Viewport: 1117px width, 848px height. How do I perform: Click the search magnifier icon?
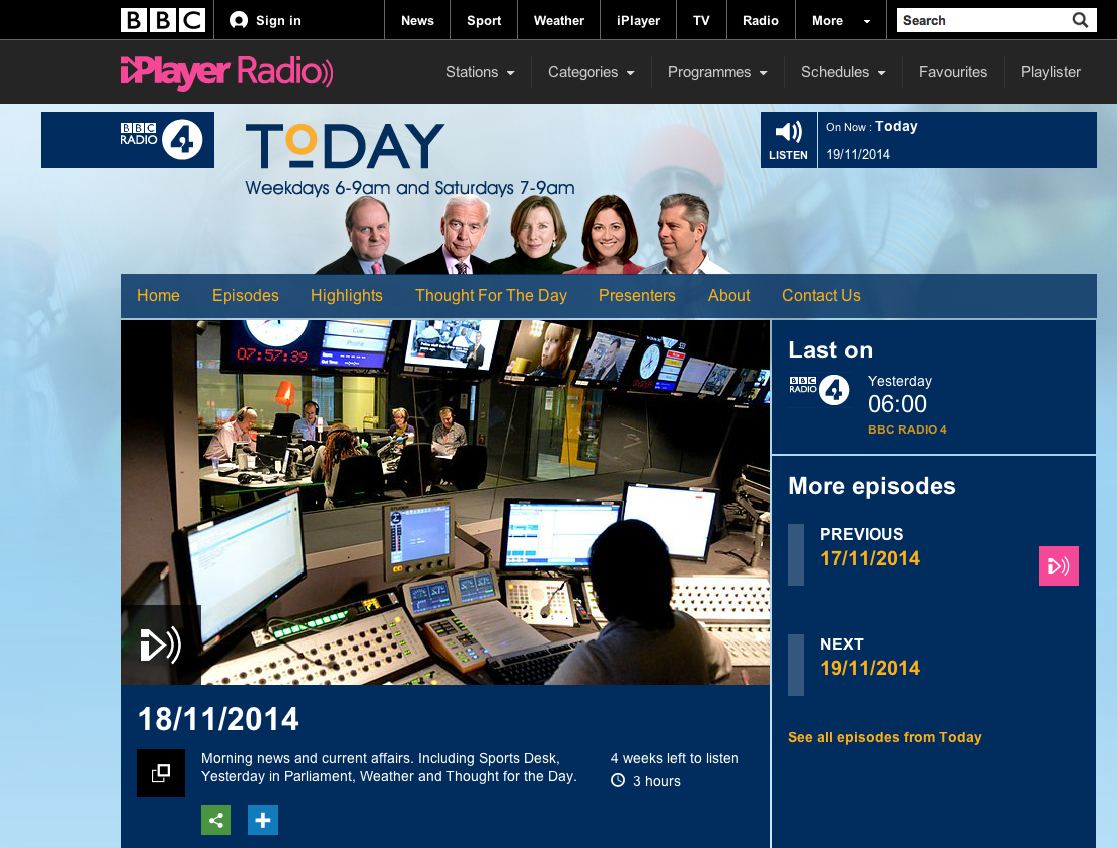pos(1080,20)
